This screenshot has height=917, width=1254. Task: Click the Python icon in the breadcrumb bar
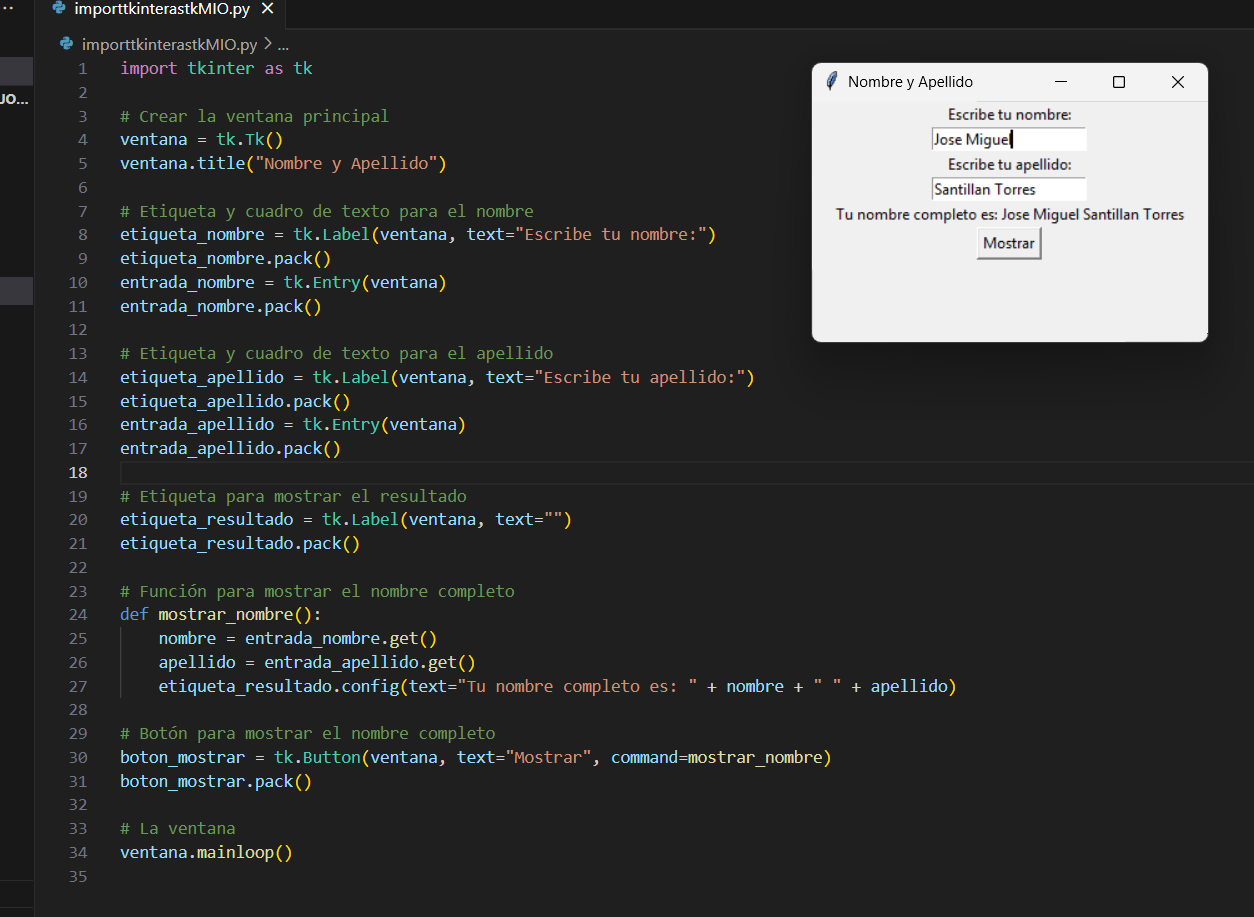coord(67,44)
